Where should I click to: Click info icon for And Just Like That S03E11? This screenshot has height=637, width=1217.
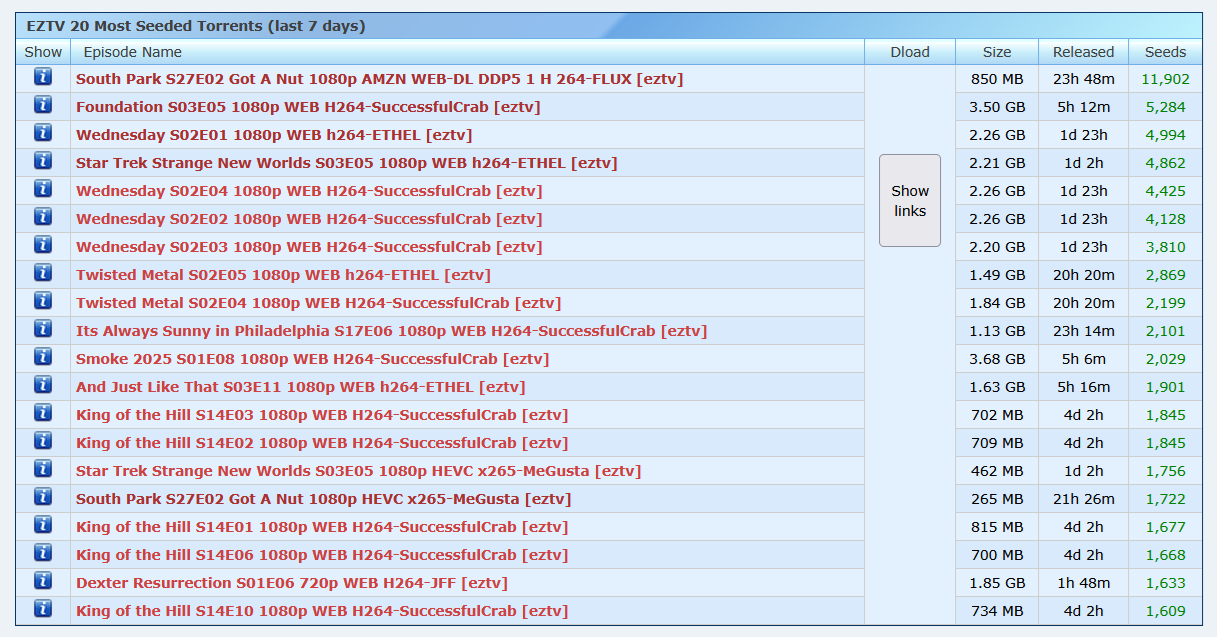click(x=42, y=385)
